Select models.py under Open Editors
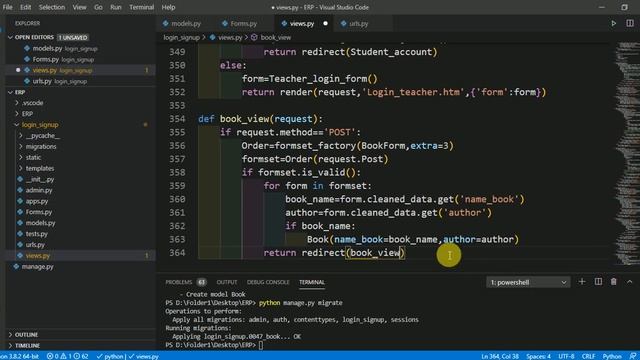The image size is (640, 360). tap(47, 48)
